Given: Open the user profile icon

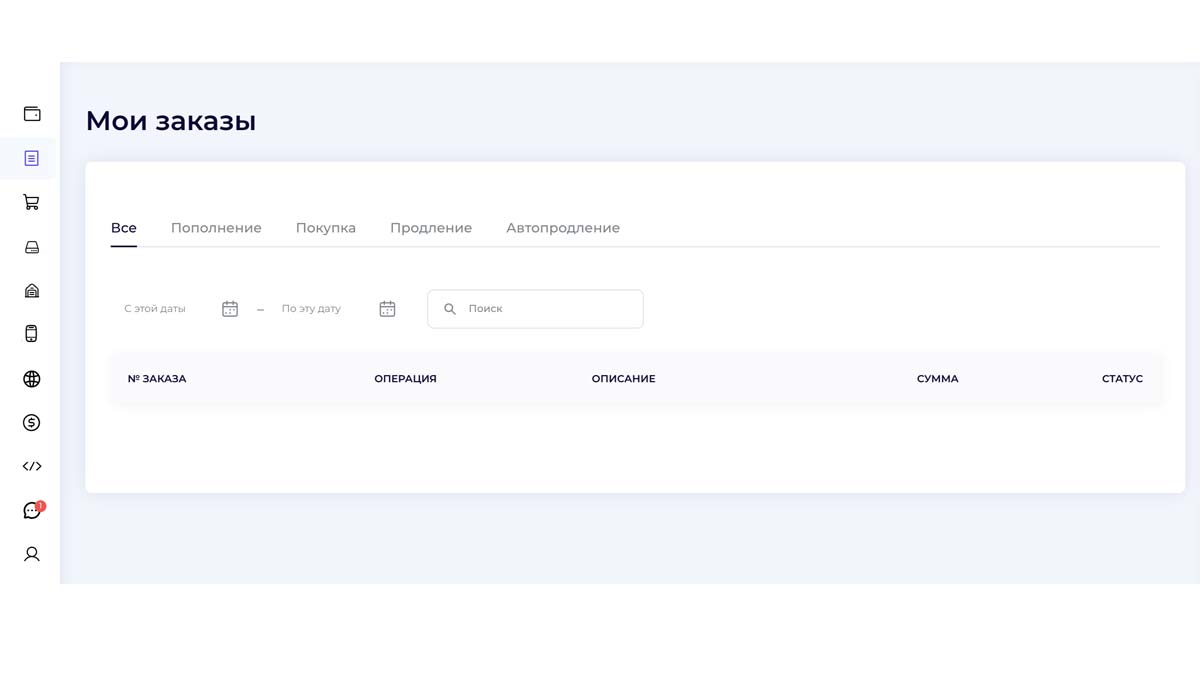Looking at the screenshot, I should 32,554.
